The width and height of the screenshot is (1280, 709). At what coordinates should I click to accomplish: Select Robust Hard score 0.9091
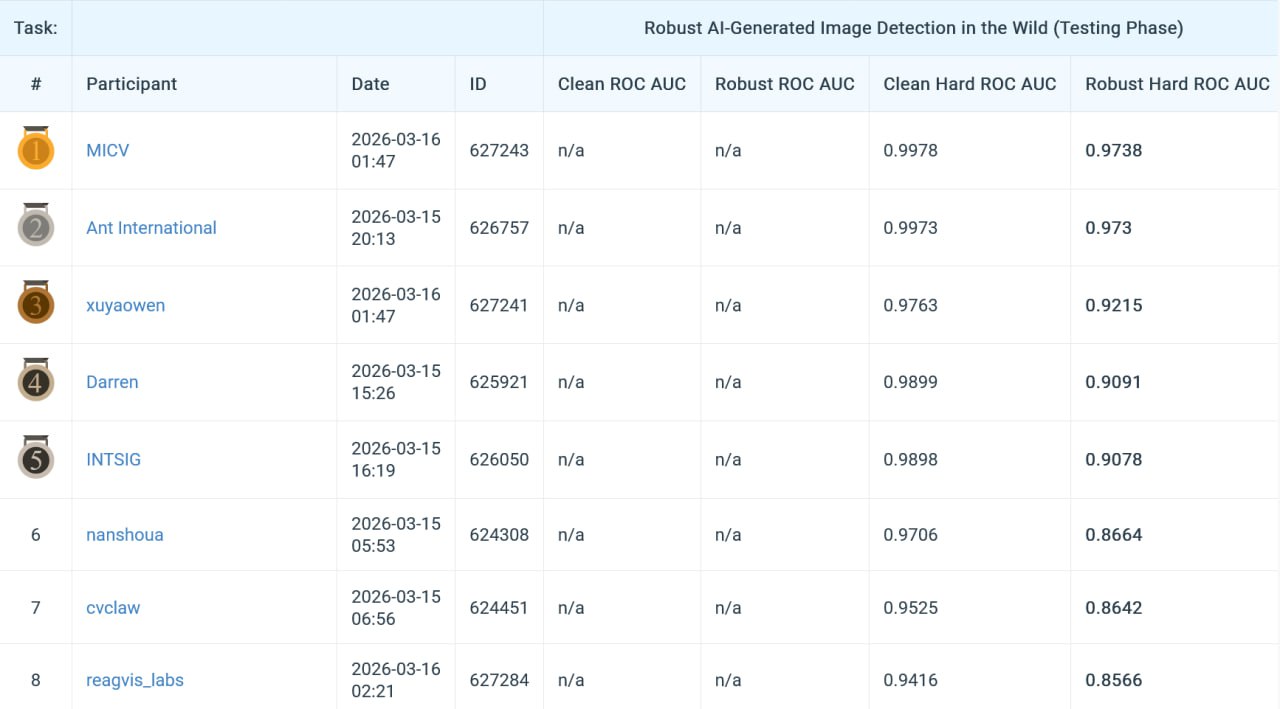click(1113, 382)
